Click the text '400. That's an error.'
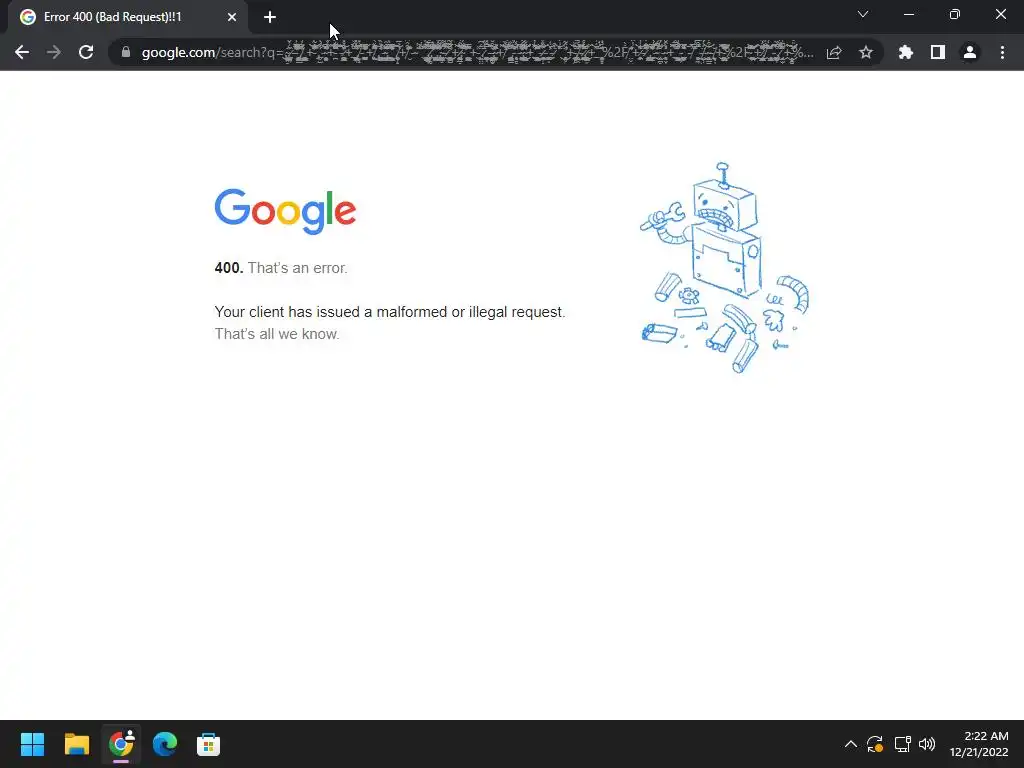 281,268
